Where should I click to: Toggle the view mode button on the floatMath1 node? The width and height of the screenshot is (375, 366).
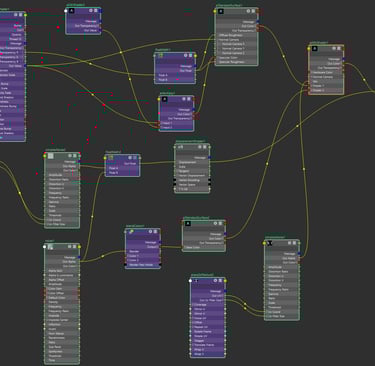click(x=190, y=55)
